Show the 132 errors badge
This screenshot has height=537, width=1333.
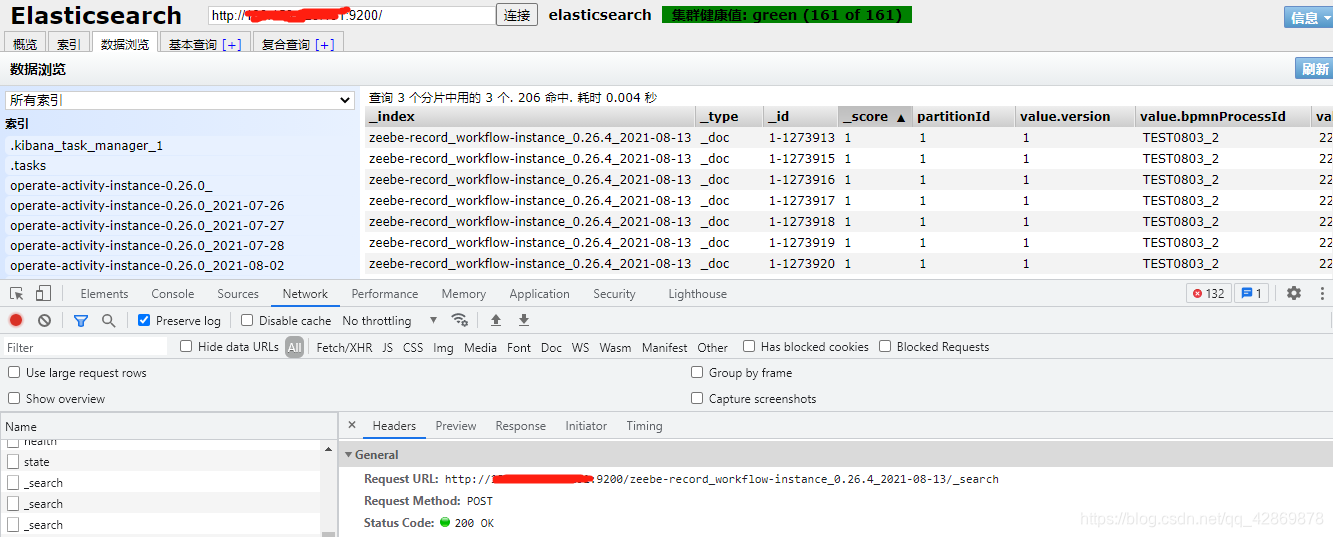pos(1208,293)
